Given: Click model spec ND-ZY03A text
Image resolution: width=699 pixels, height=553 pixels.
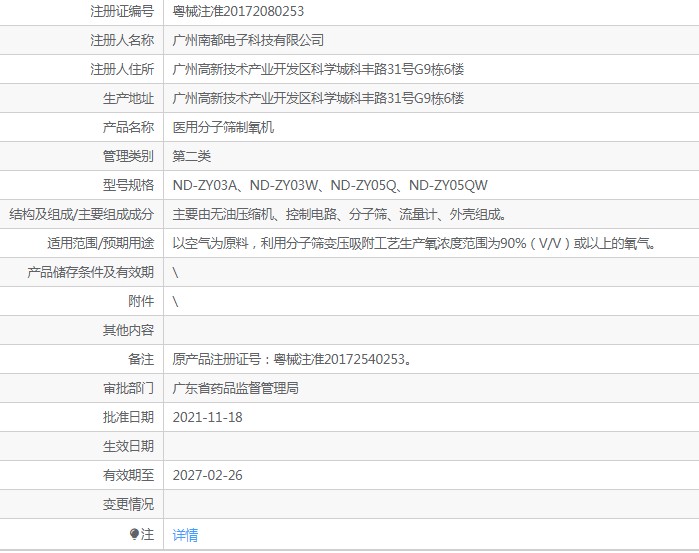Looking at the screenshot, I should pos(205,185).
